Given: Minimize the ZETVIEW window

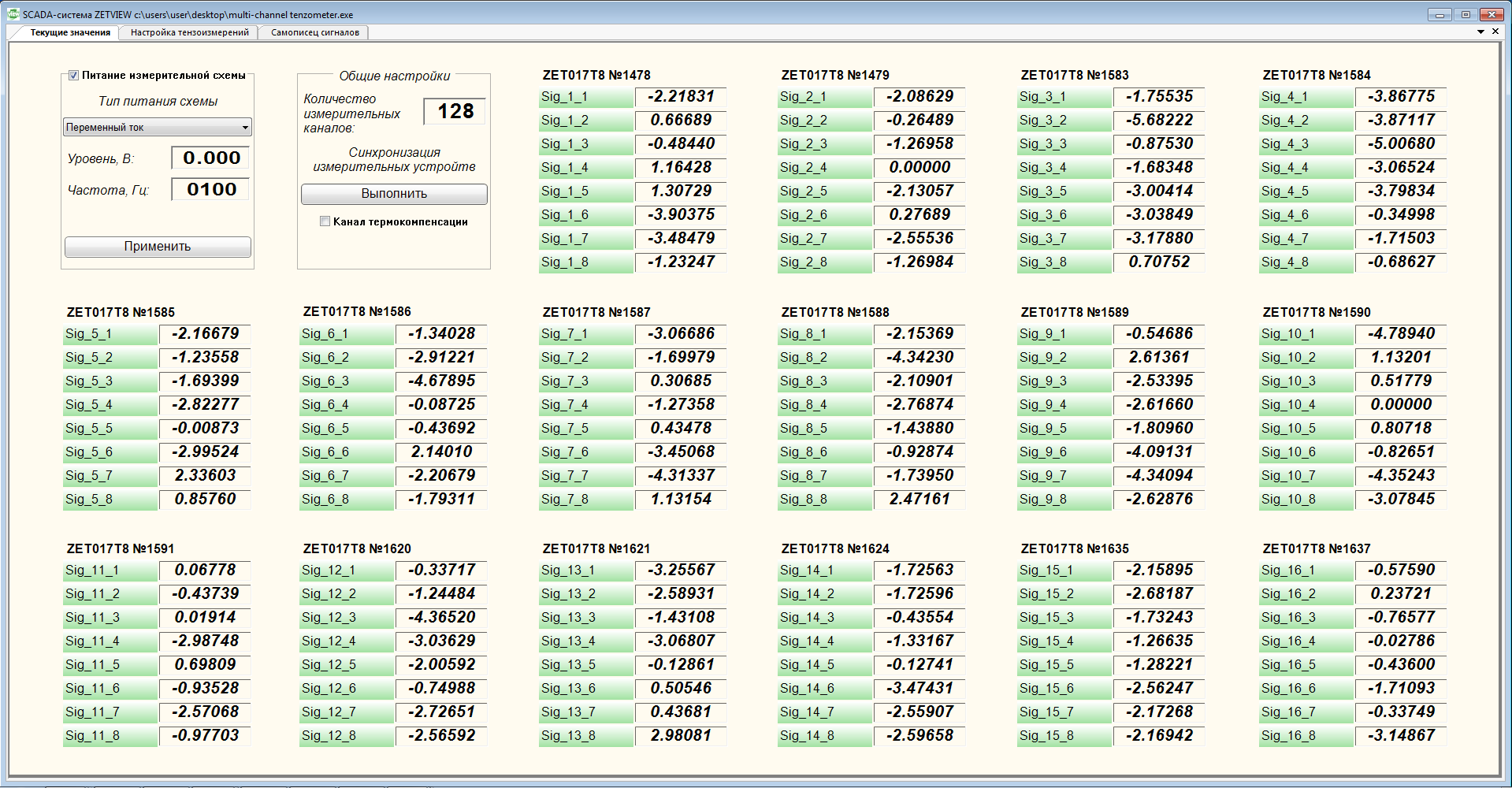Looking at the screenshot, I should pos(1440,14).
